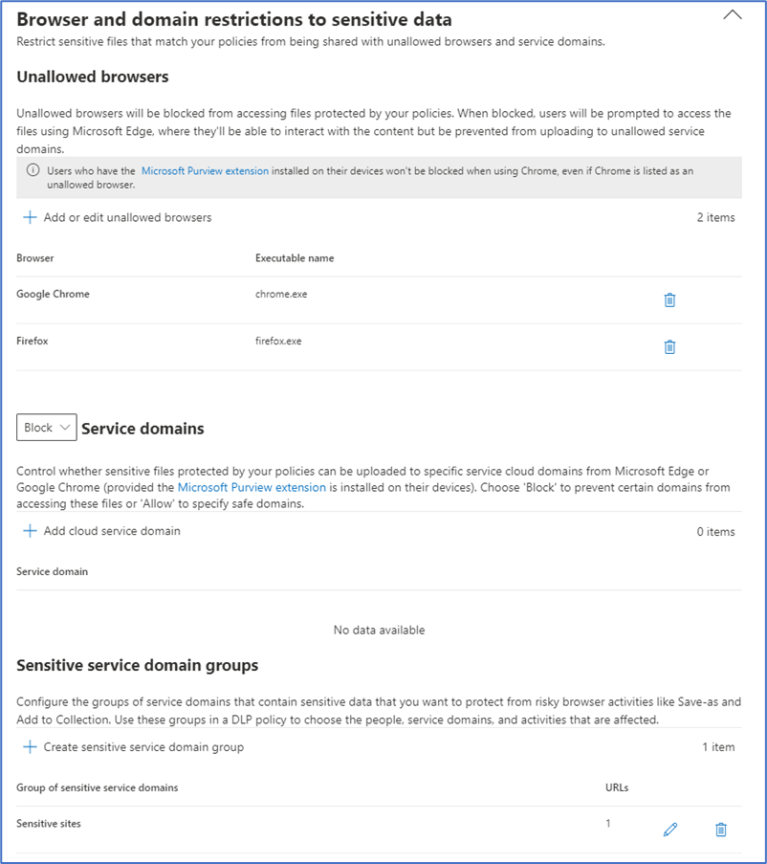Viewport: 767px width, 864px height.
Task: Open the Block service domains dropdown
Action: [x=45, y=427]
